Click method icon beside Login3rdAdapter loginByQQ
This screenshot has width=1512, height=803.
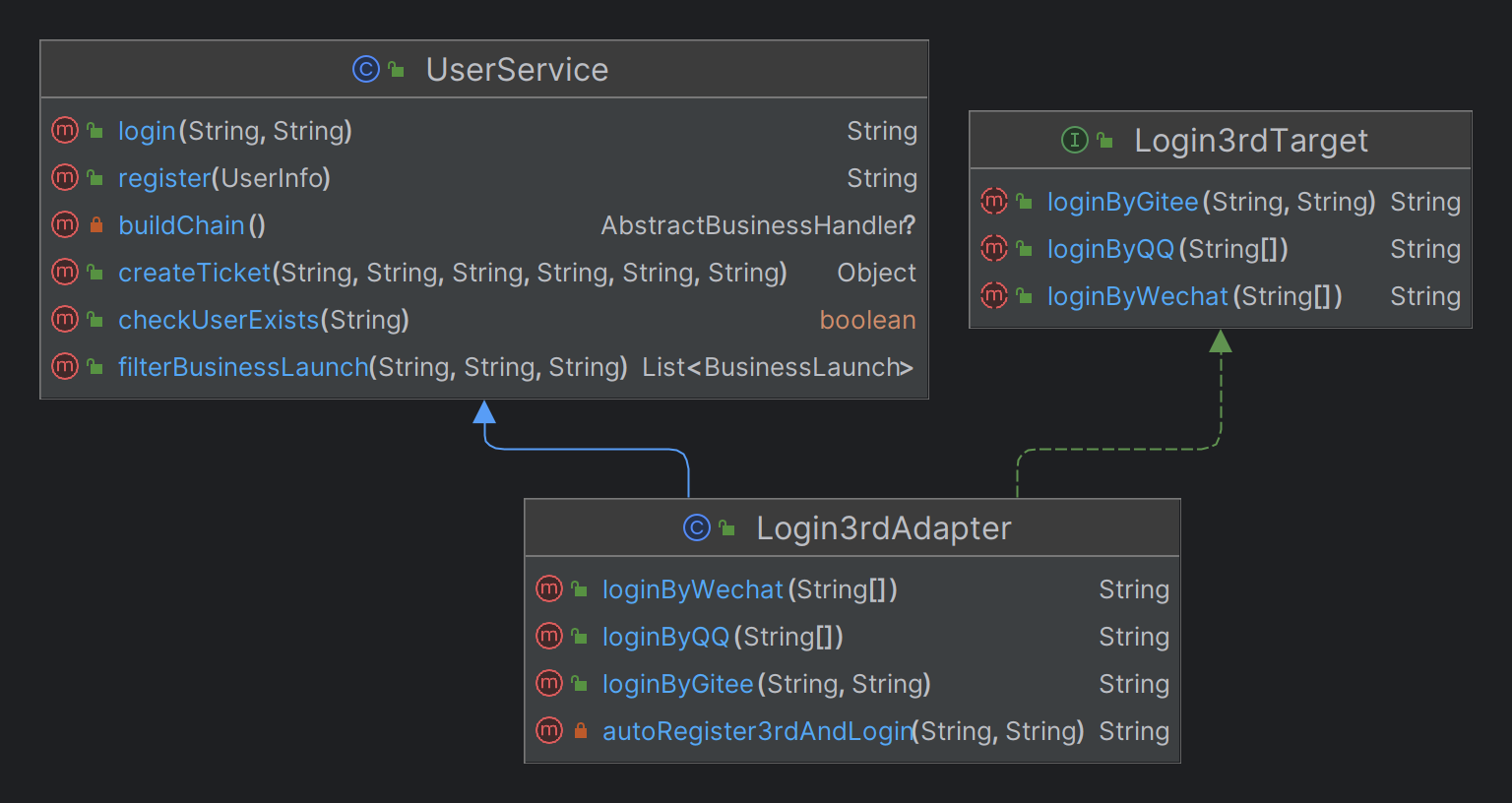pyautogui.click(x=549, y=636)
